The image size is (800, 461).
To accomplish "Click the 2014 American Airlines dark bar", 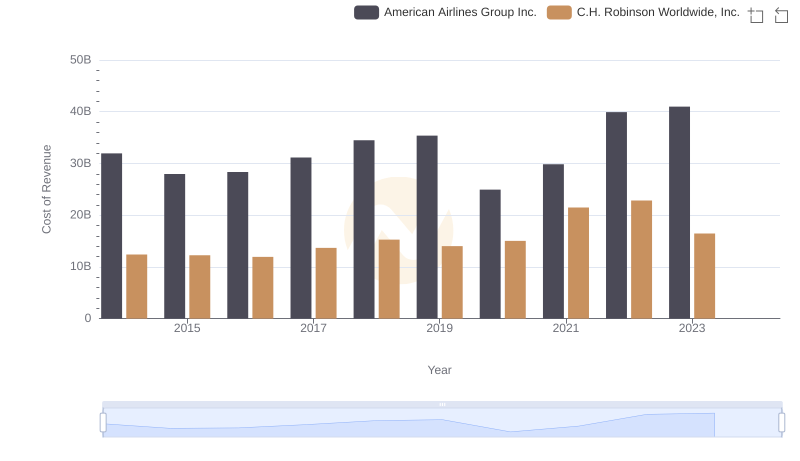I will 111,236.
